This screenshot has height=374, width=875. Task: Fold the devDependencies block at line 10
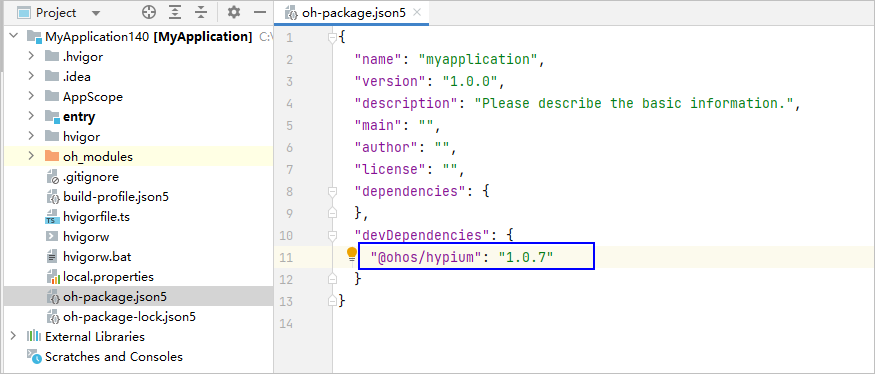333,235
